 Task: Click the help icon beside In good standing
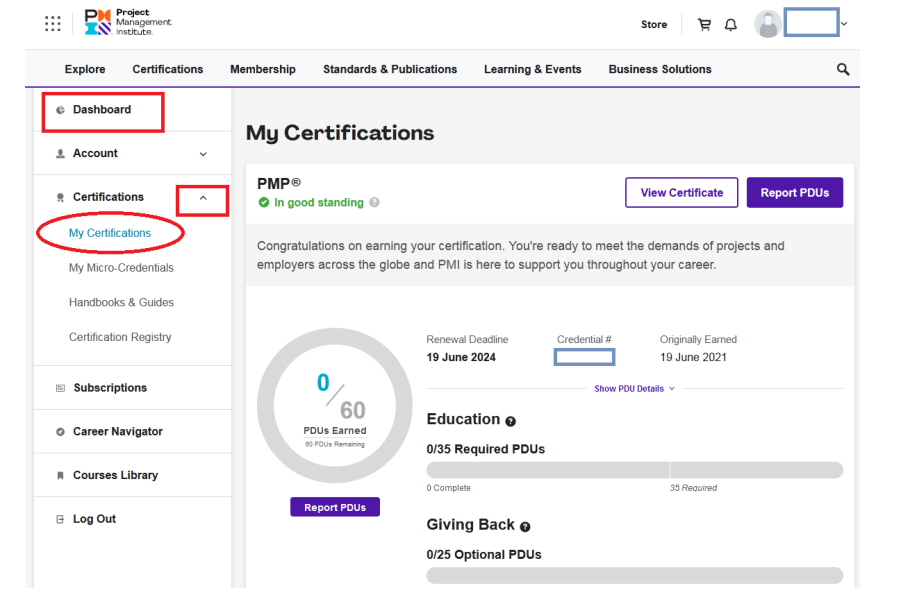[374, 202]
